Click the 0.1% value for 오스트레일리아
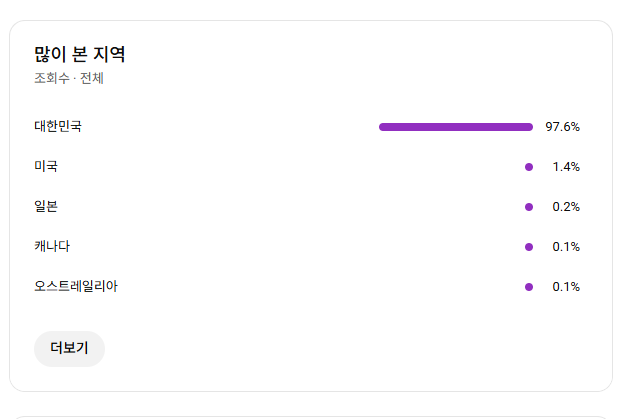This screenshot has height=419, width=626. 566,287
